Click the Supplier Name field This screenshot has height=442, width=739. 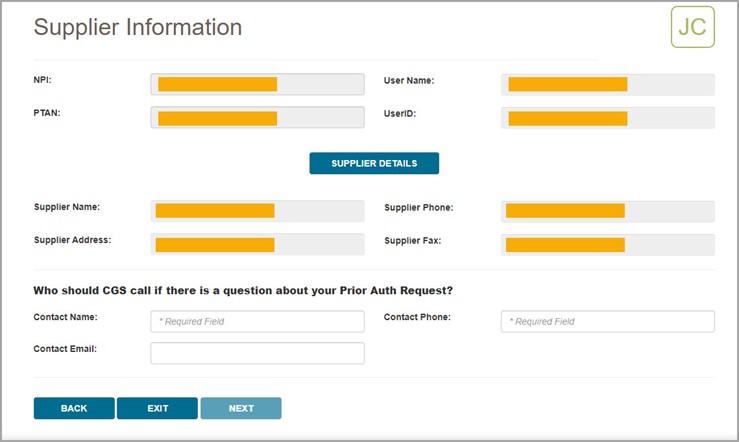point(257,211)
